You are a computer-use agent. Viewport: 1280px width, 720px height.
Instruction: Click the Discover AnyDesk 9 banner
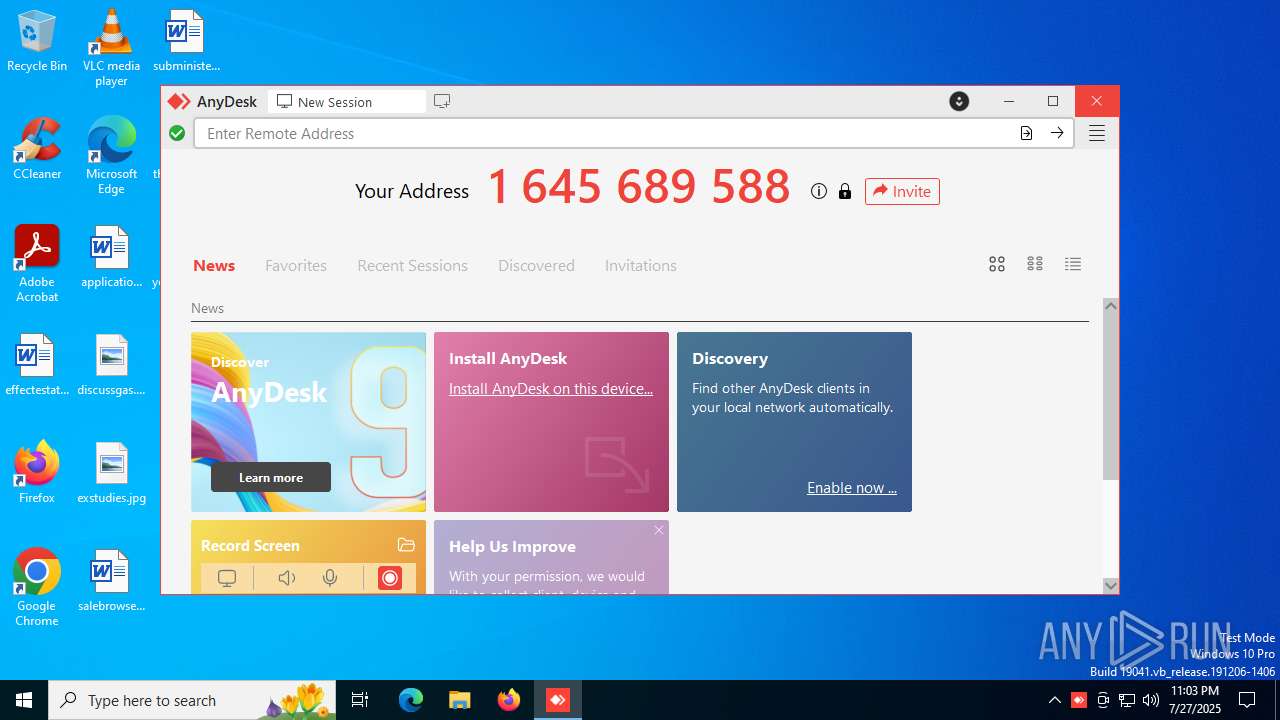click(x=308, y=422)
